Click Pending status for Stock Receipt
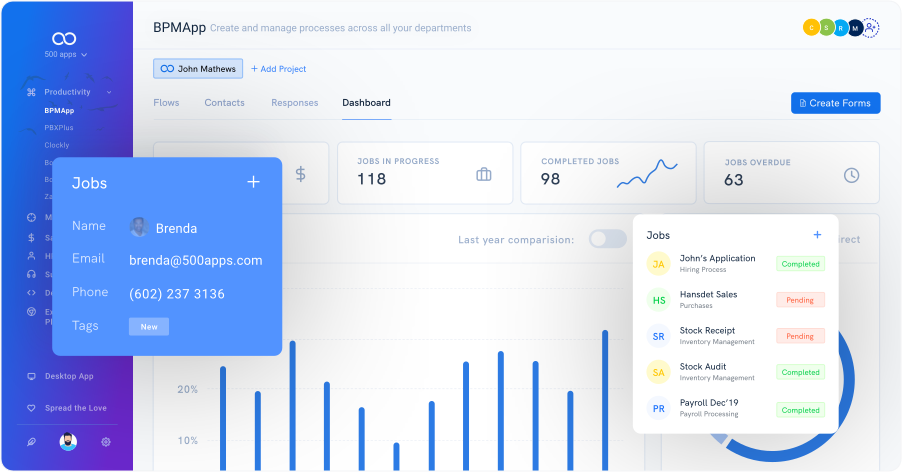Viewport: 902px width, 472px height. (800, 336)
